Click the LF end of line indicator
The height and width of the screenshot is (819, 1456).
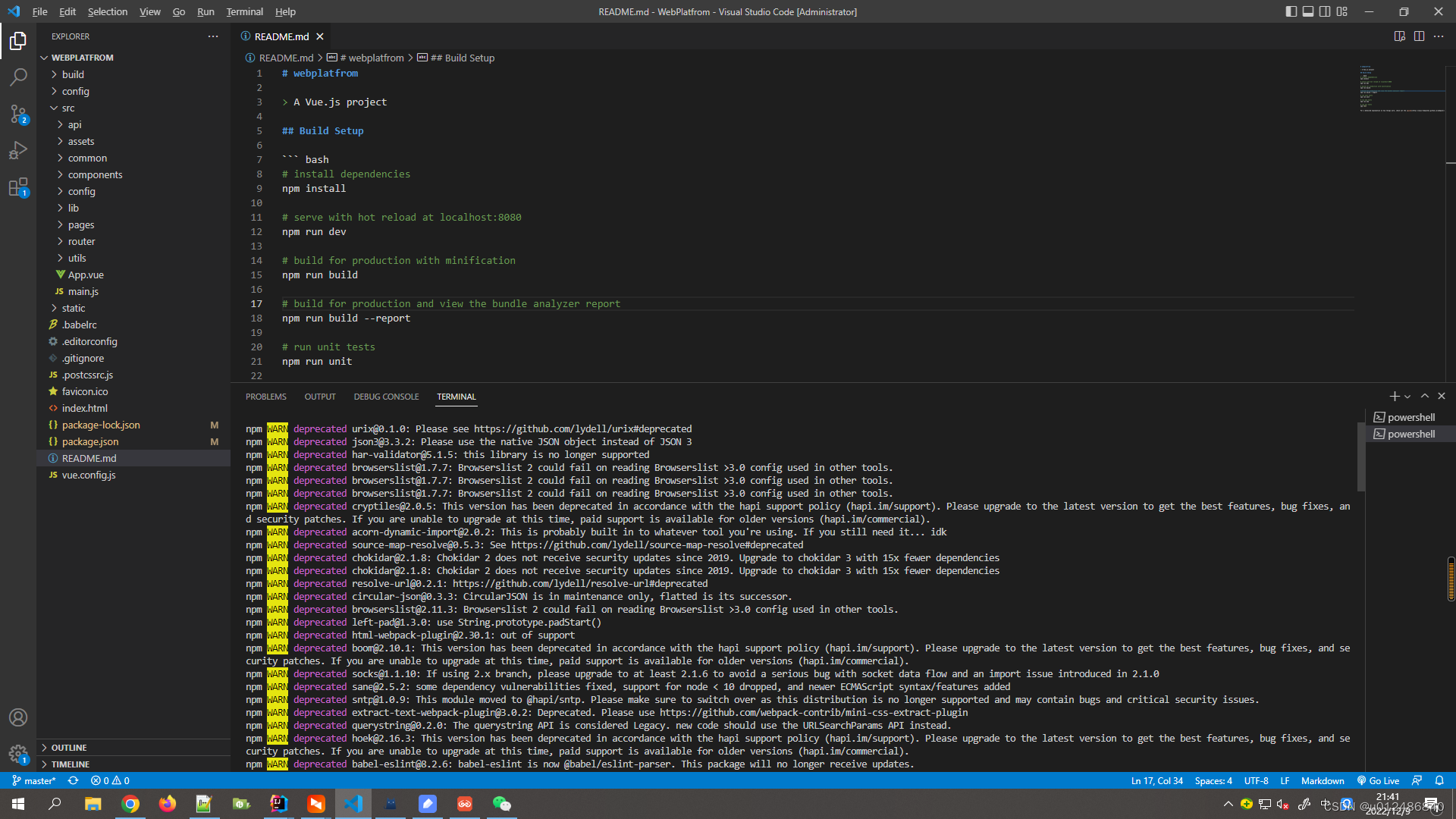point(1285,780)
